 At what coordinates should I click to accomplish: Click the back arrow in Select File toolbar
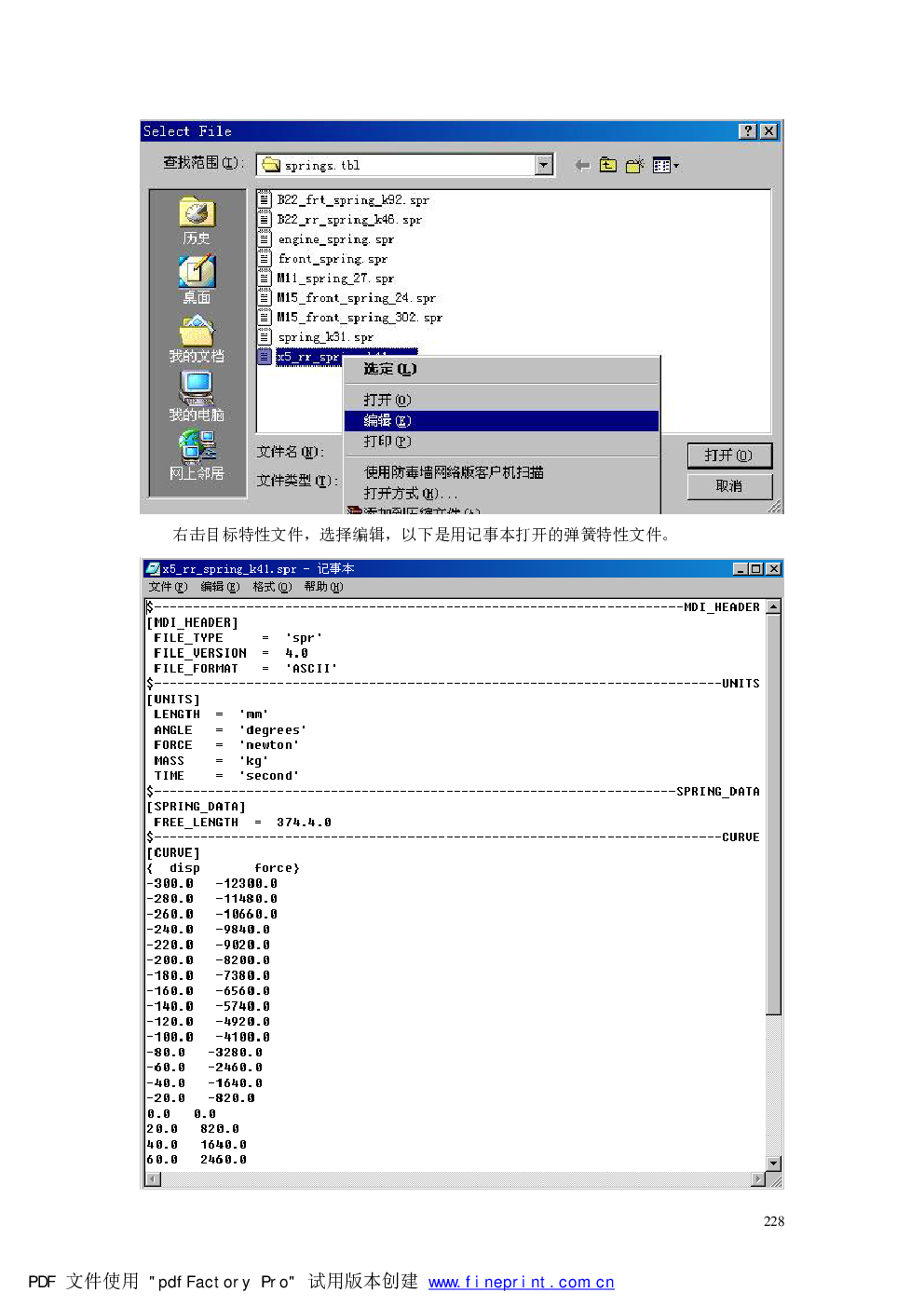(582, 165)
